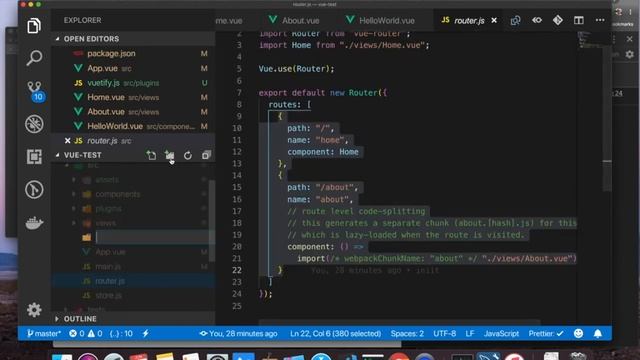Click the lightning bolt status bar icon
The height and width of the screenshot is (360, 640).
tap(146, 333)
